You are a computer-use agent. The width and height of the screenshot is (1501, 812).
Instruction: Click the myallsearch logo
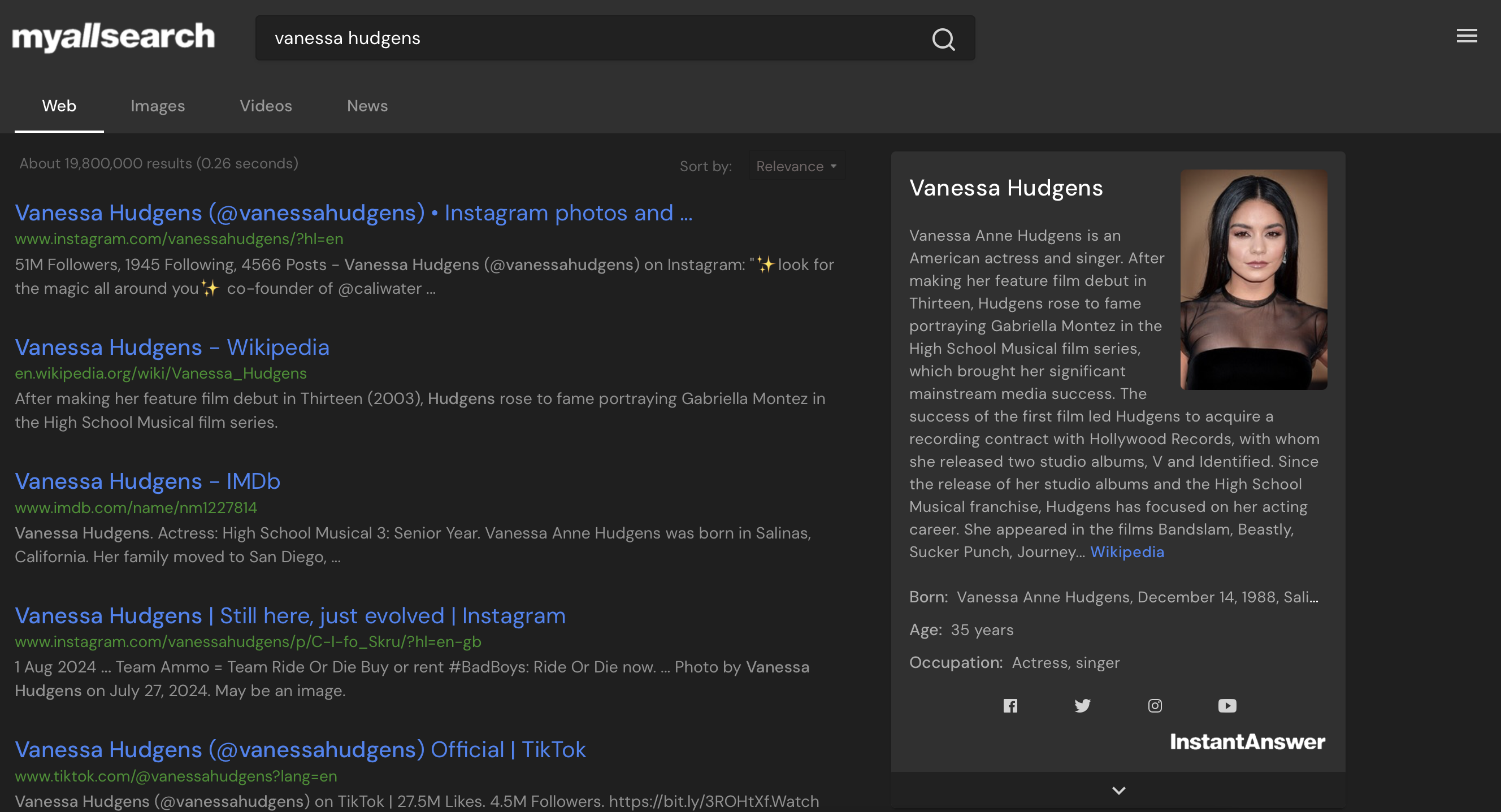(114, 37)
